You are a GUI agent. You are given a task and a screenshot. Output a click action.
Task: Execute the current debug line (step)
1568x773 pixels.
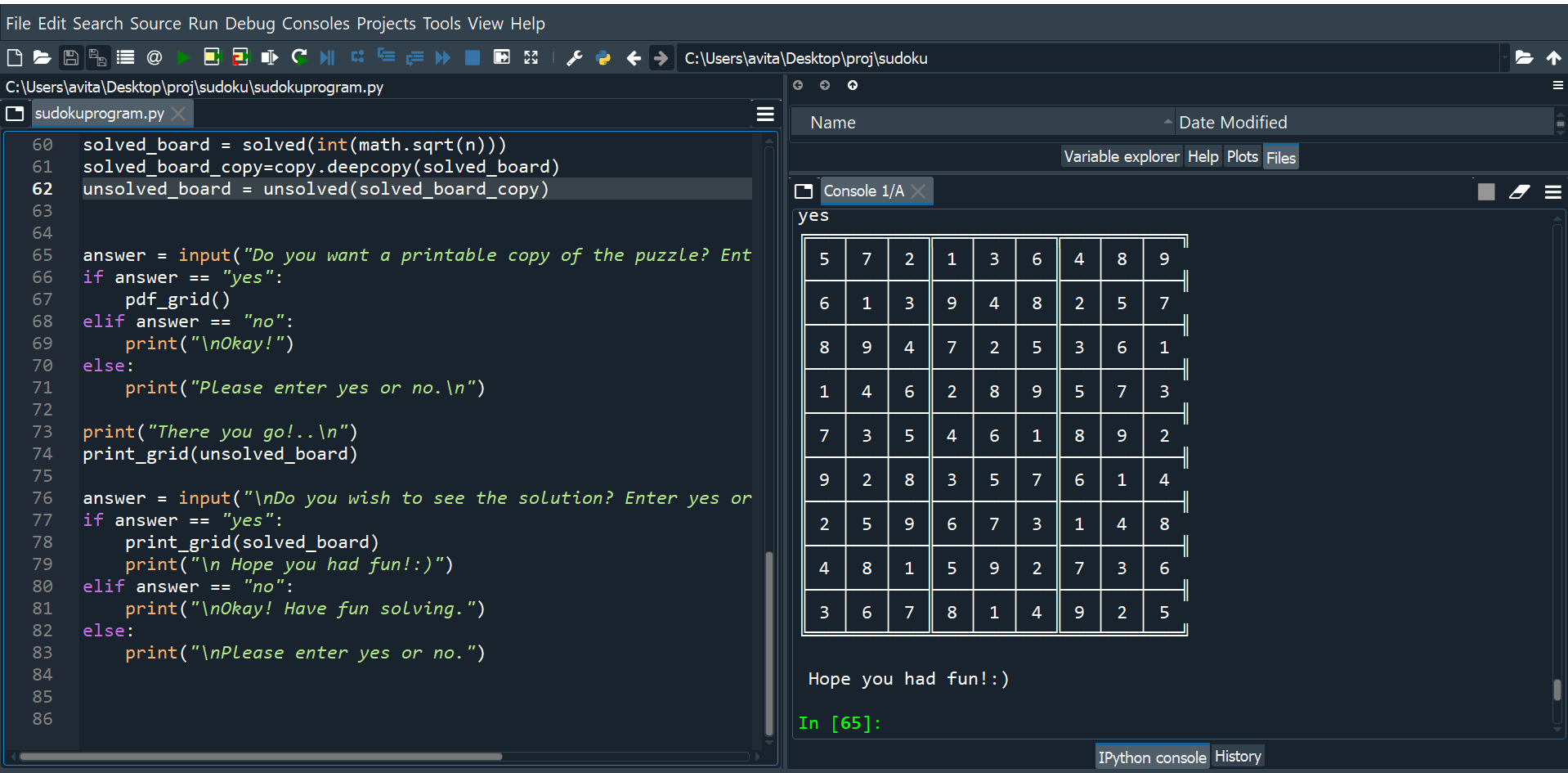pos(357,57)
